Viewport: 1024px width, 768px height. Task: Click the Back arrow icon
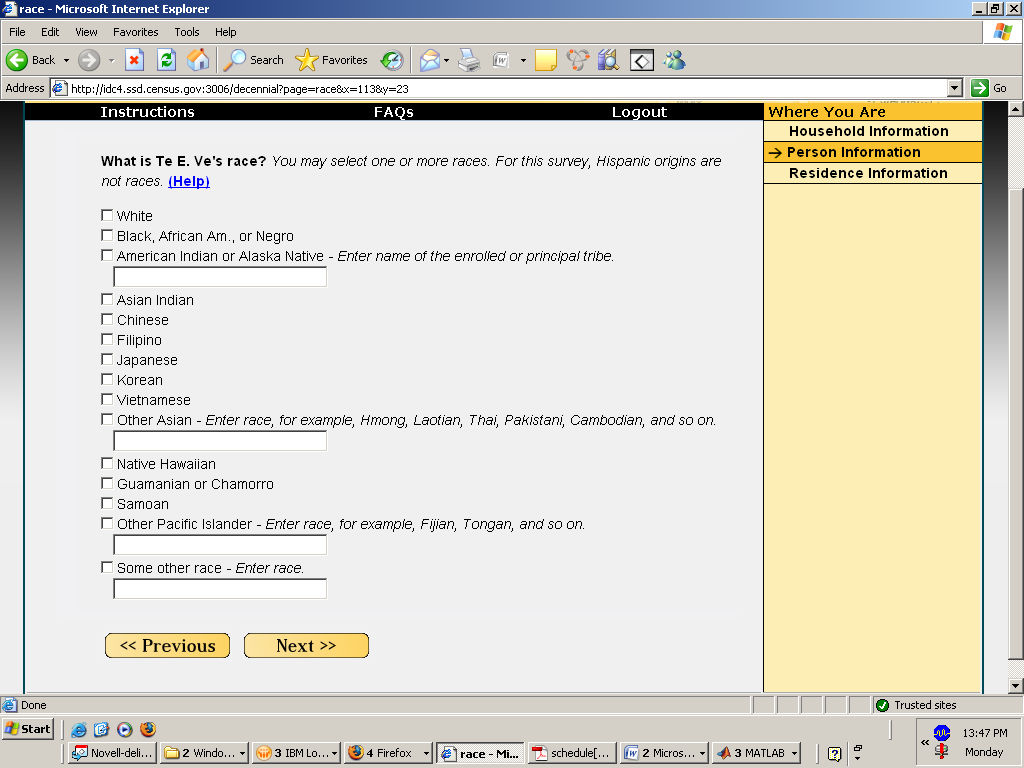[17, 60]
